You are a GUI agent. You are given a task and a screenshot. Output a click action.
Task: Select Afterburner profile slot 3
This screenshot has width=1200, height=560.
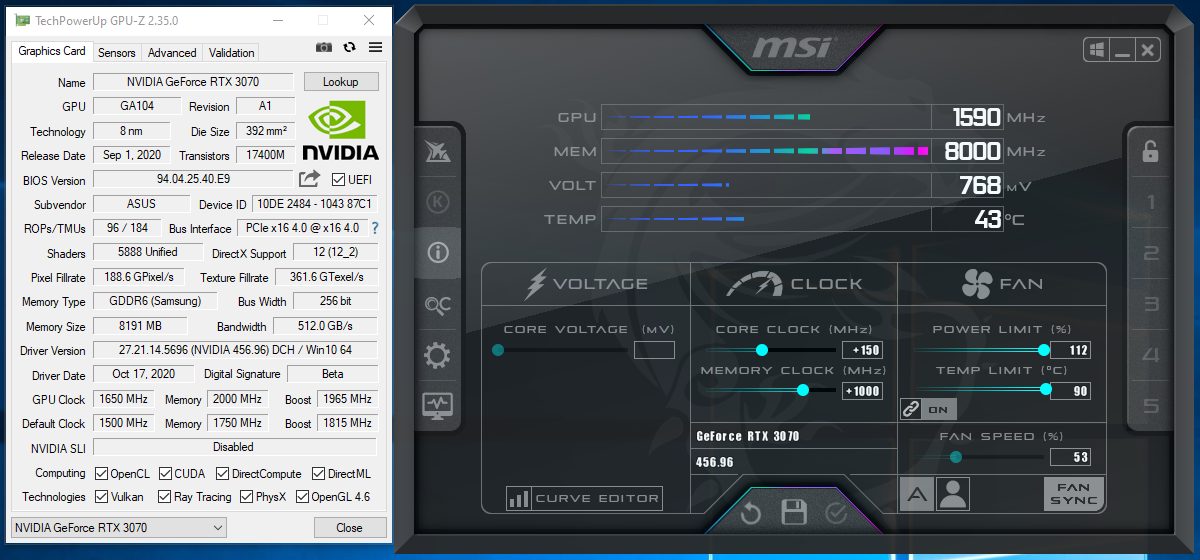pos(1151,305)
